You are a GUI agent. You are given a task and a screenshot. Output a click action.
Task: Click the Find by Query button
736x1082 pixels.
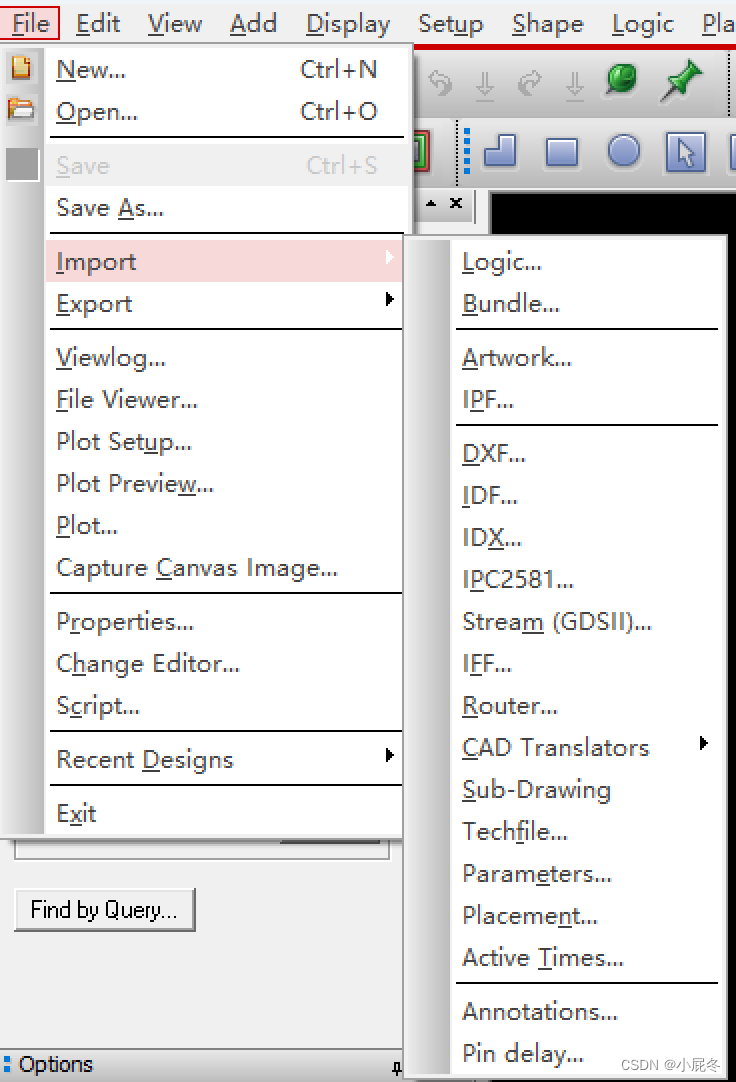(x=104, y=909)
